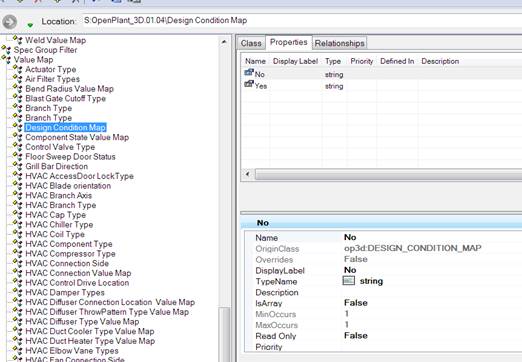Click the HVAC Component Type icon

[18, 243]
